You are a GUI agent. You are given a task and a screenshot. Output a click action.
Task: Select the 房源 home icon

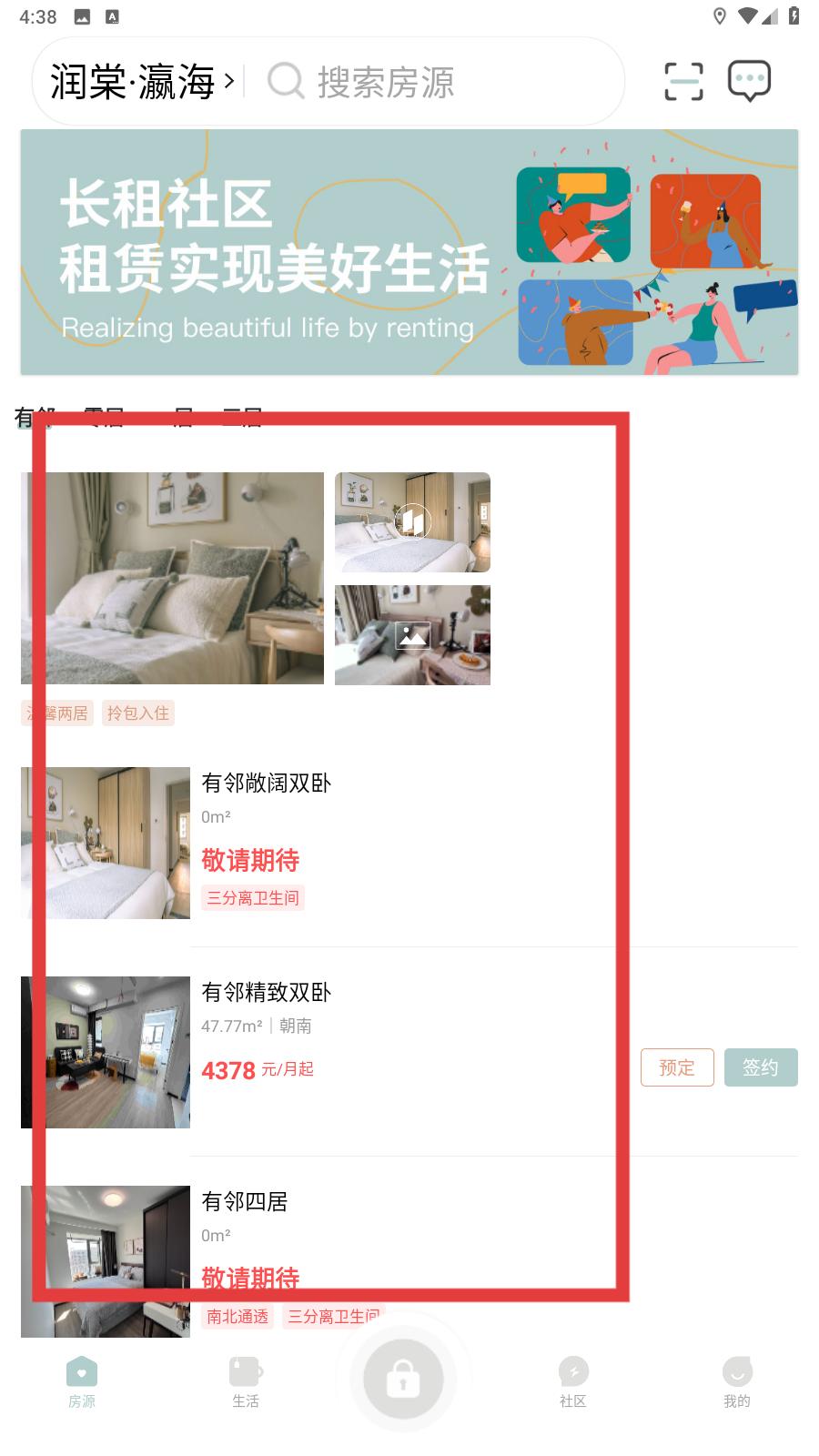(82, 1371)
